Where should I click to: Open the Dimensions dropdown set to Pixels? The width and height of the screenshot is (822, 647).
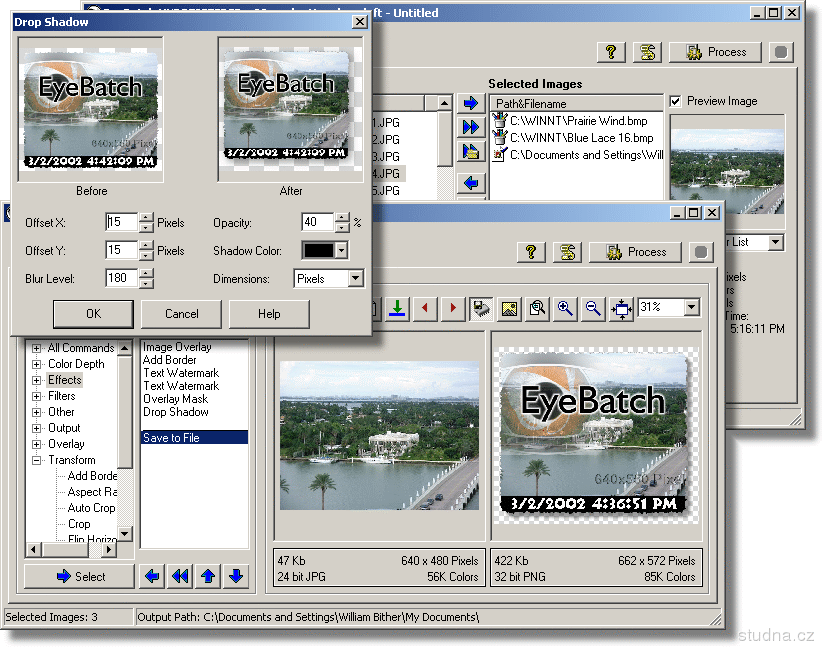[355, 279]
